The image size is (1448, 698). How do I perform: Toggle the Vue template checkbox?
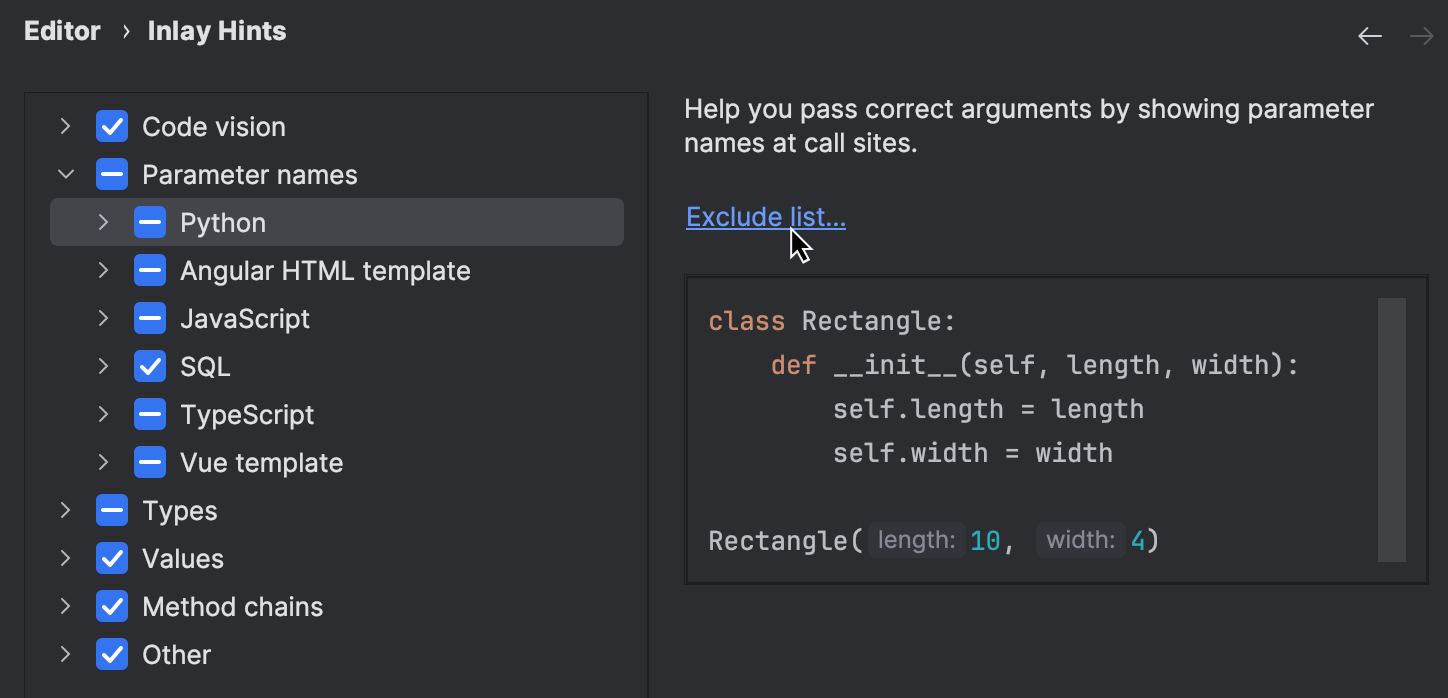[150, 462]
